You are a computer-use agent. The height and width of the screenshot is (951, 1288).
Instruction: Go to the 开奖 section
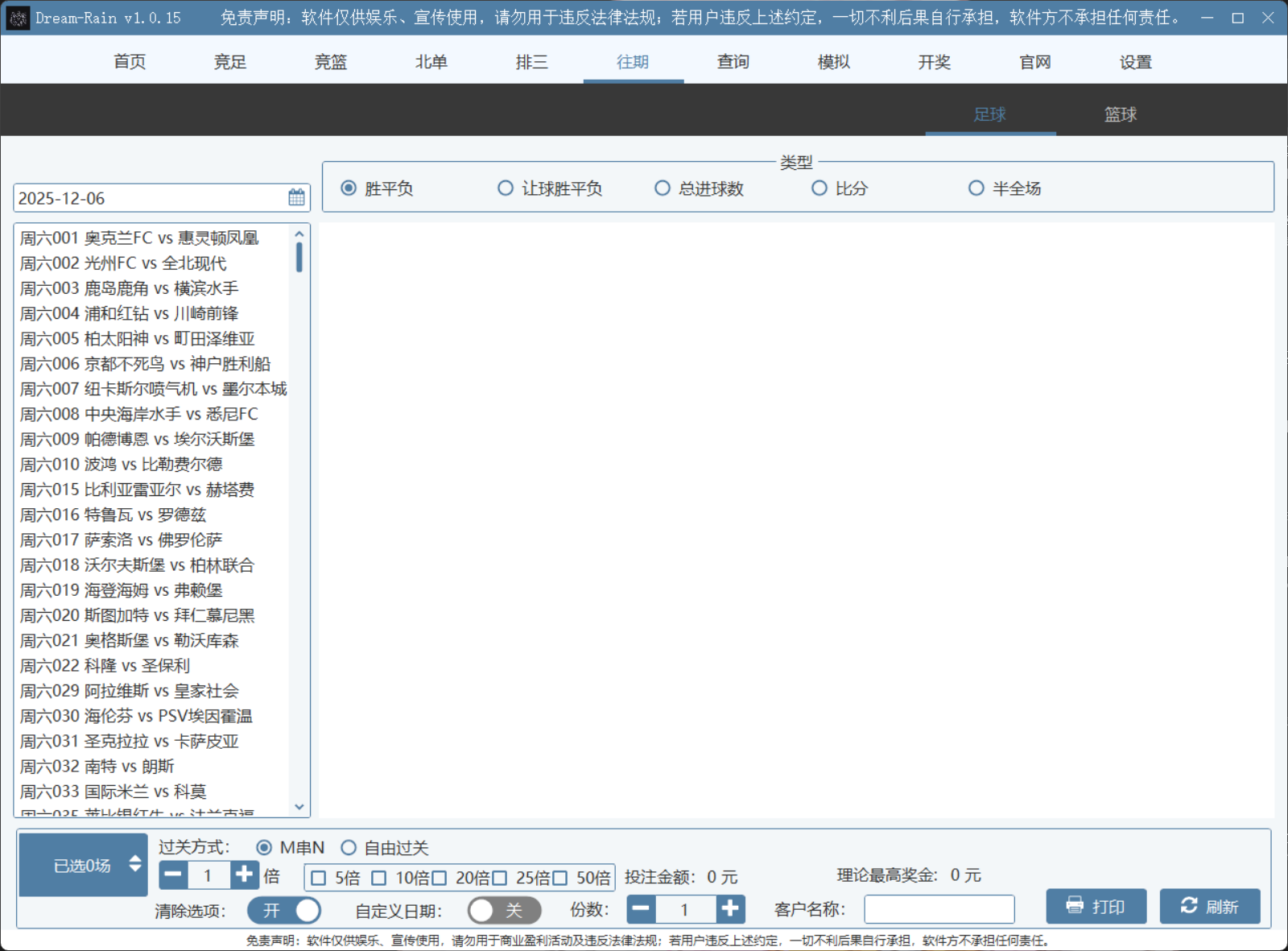(x=934, y=61)
